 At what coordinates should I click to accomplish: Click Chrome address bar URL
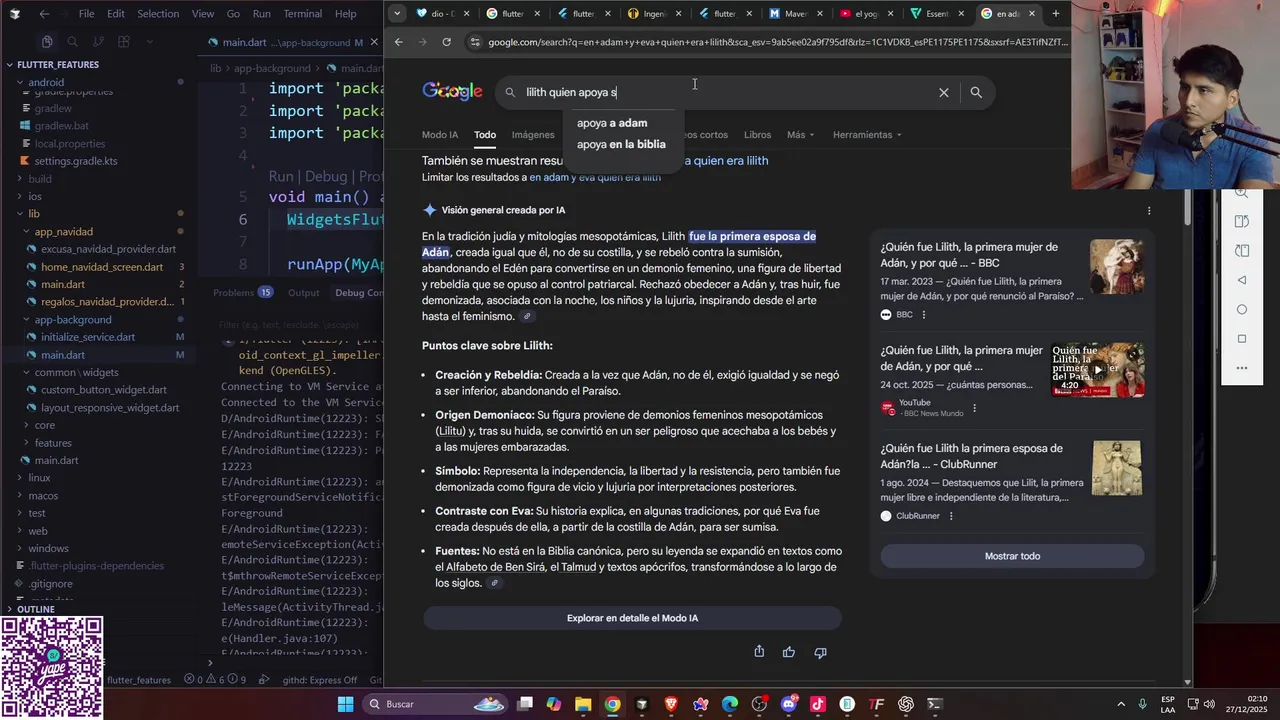pyautogui.click(x=778, y=42)
